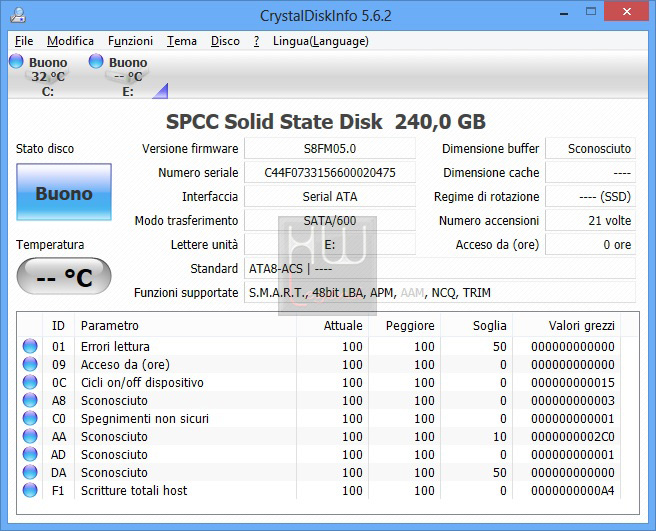
Task: Close the CrystalDiskInfo window
Action: point(626,12)
